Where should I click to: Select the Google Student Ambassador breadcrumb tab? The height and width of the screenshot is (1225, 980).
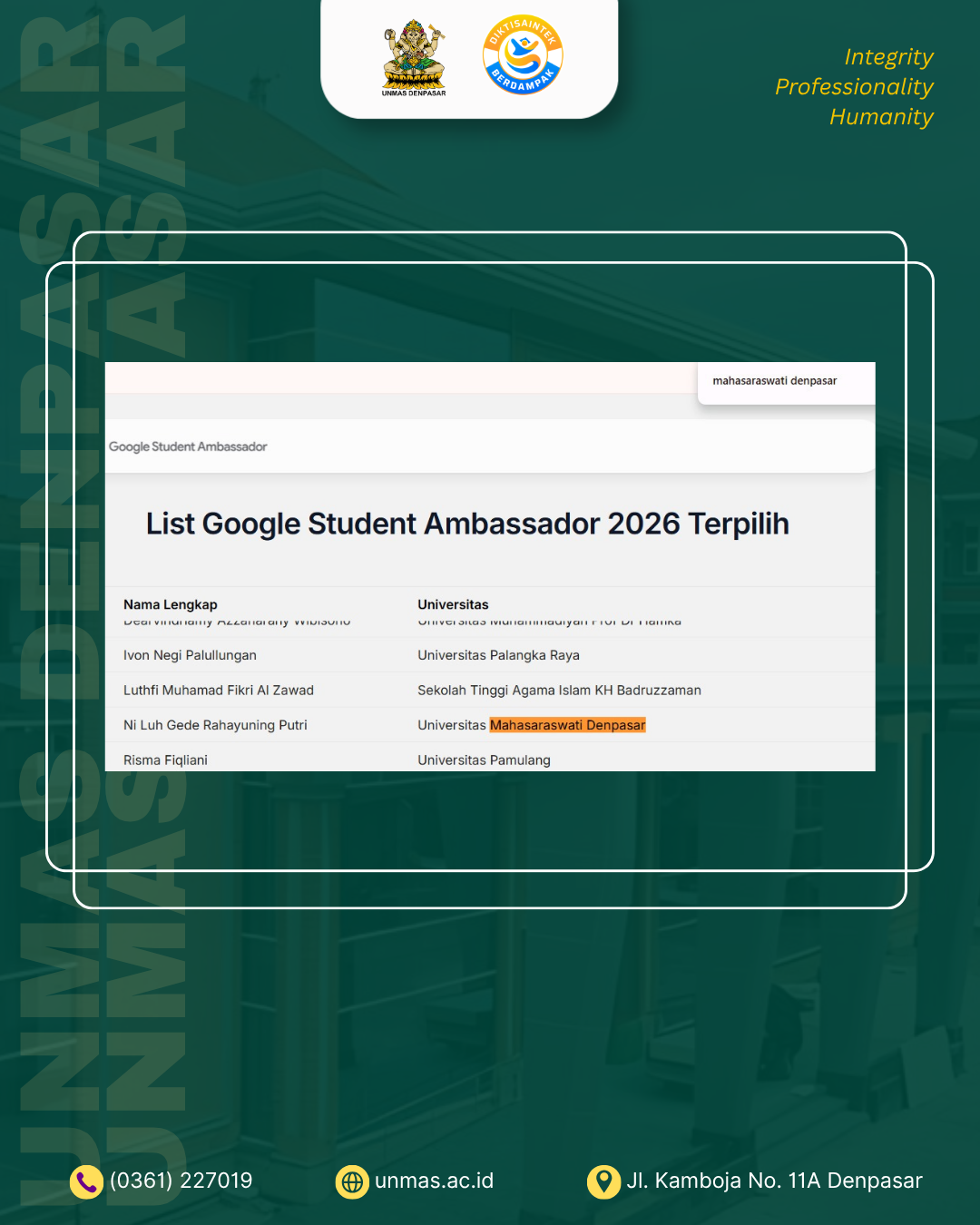click(x=188, y=446)
